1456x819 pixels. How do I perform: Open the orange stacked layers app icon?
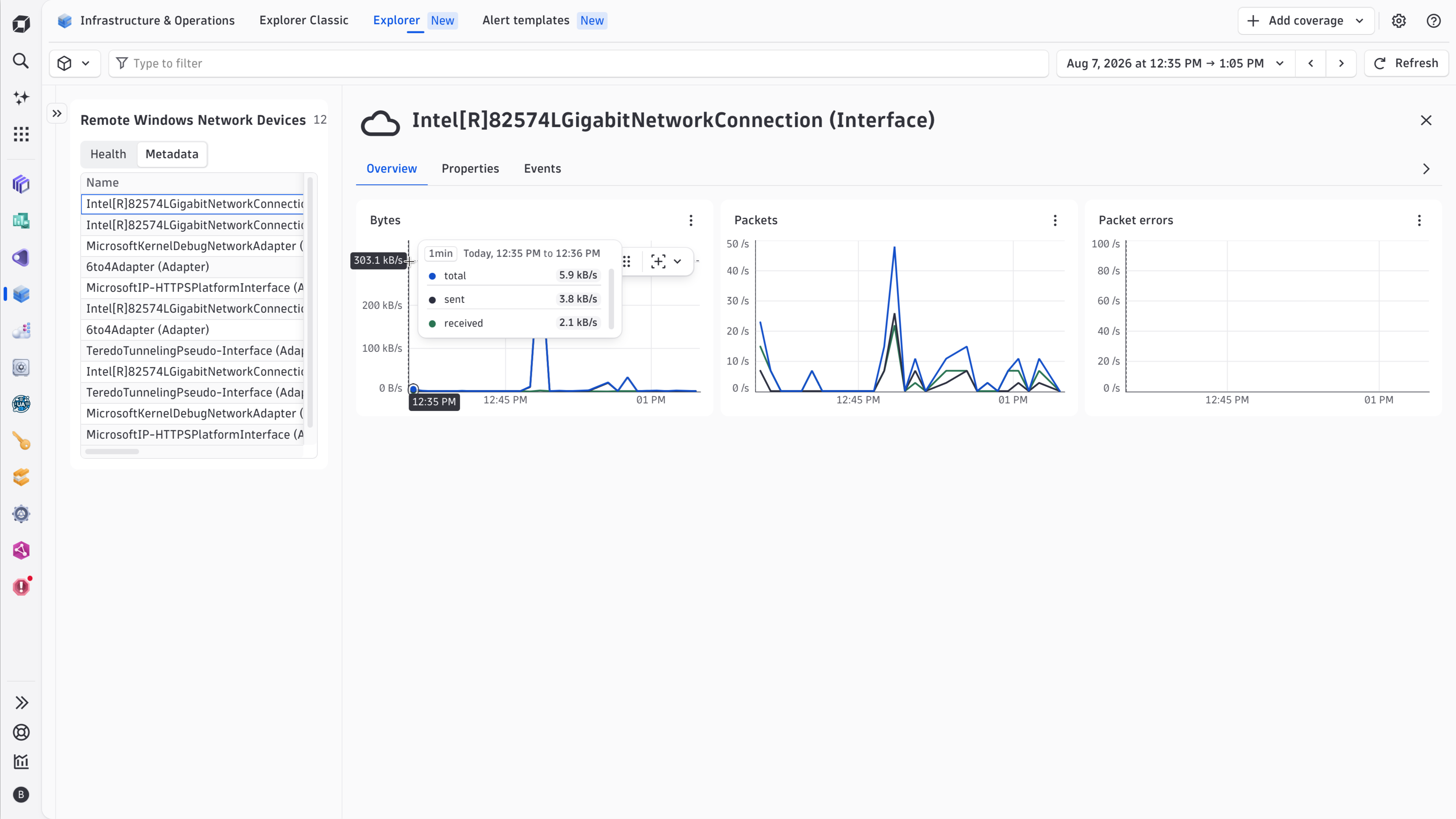(21, 477)
